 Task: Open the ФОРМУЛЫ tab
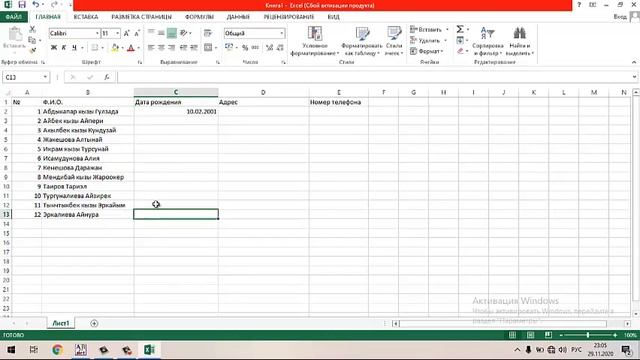coord(199,17)
